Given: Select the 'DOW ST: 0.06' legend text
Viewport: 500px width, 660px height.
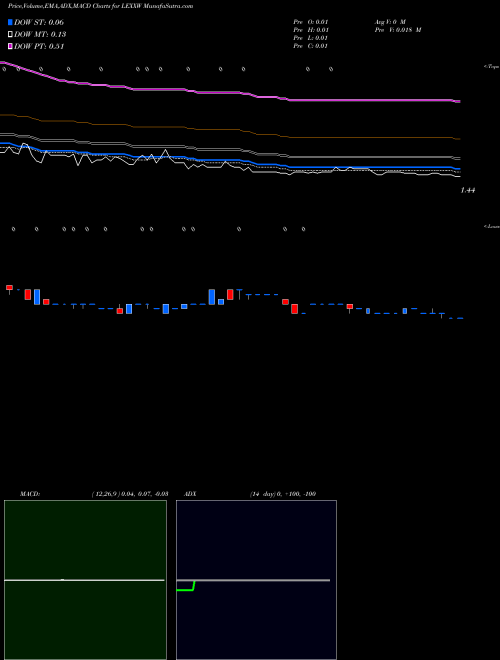Looking at the screenshot, I should coord(39,22).
